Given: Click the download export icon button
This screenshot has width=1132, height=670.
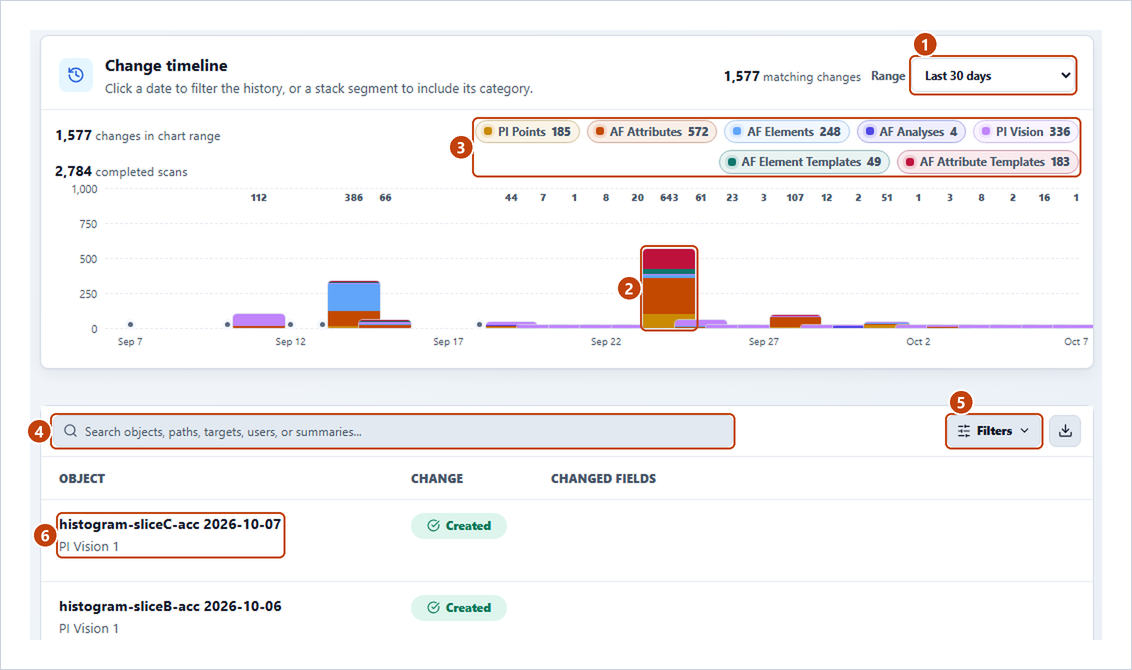Looking at the screenshot, I should pos(1065,431).
